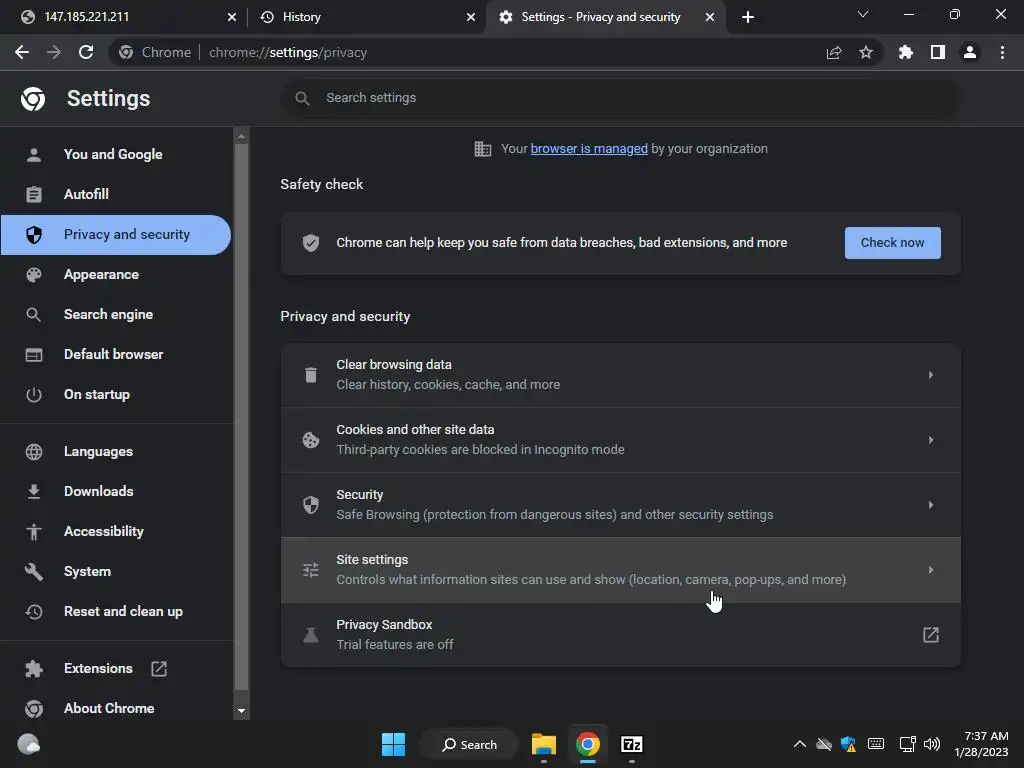
Task: Open You and Google settings
Action: tap(116, 154)
